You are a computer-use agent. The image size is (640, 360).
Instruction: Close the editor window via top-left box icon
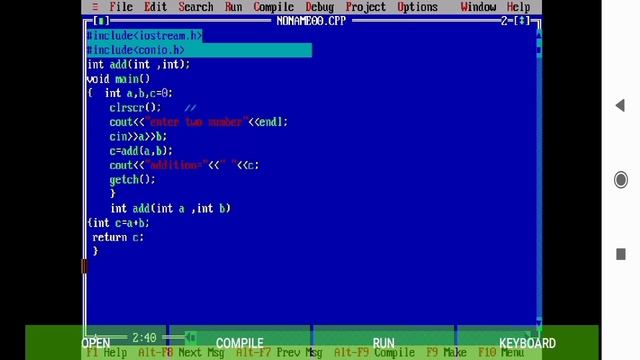pyautogui.click(x=101, y=21)
